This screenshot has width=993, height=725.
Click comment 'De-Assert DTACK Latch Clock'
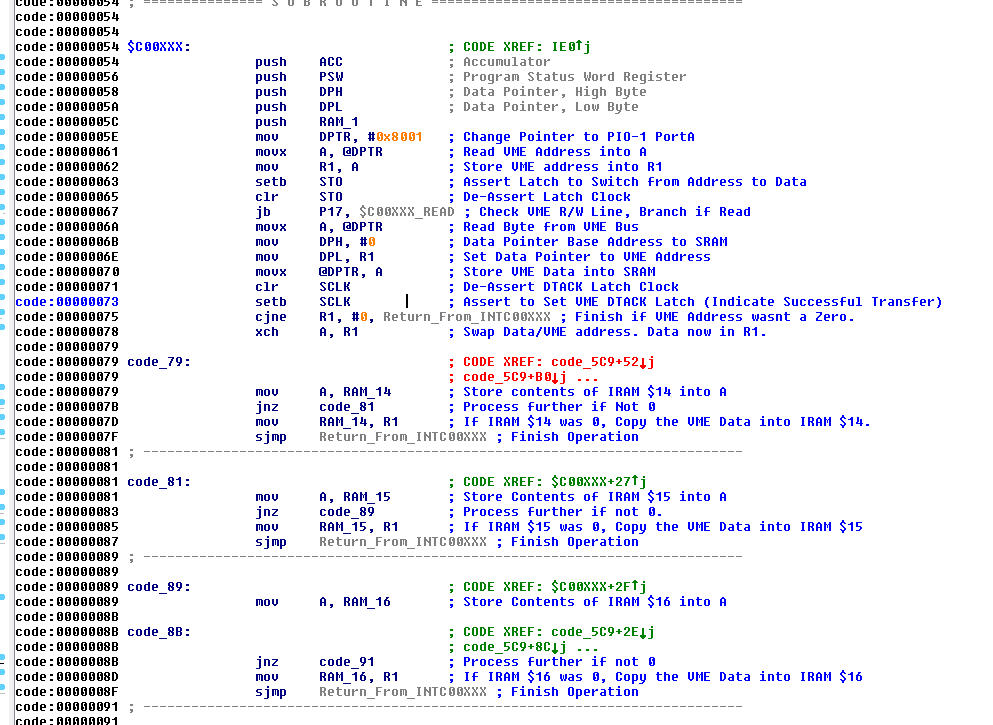pos(571,287)
